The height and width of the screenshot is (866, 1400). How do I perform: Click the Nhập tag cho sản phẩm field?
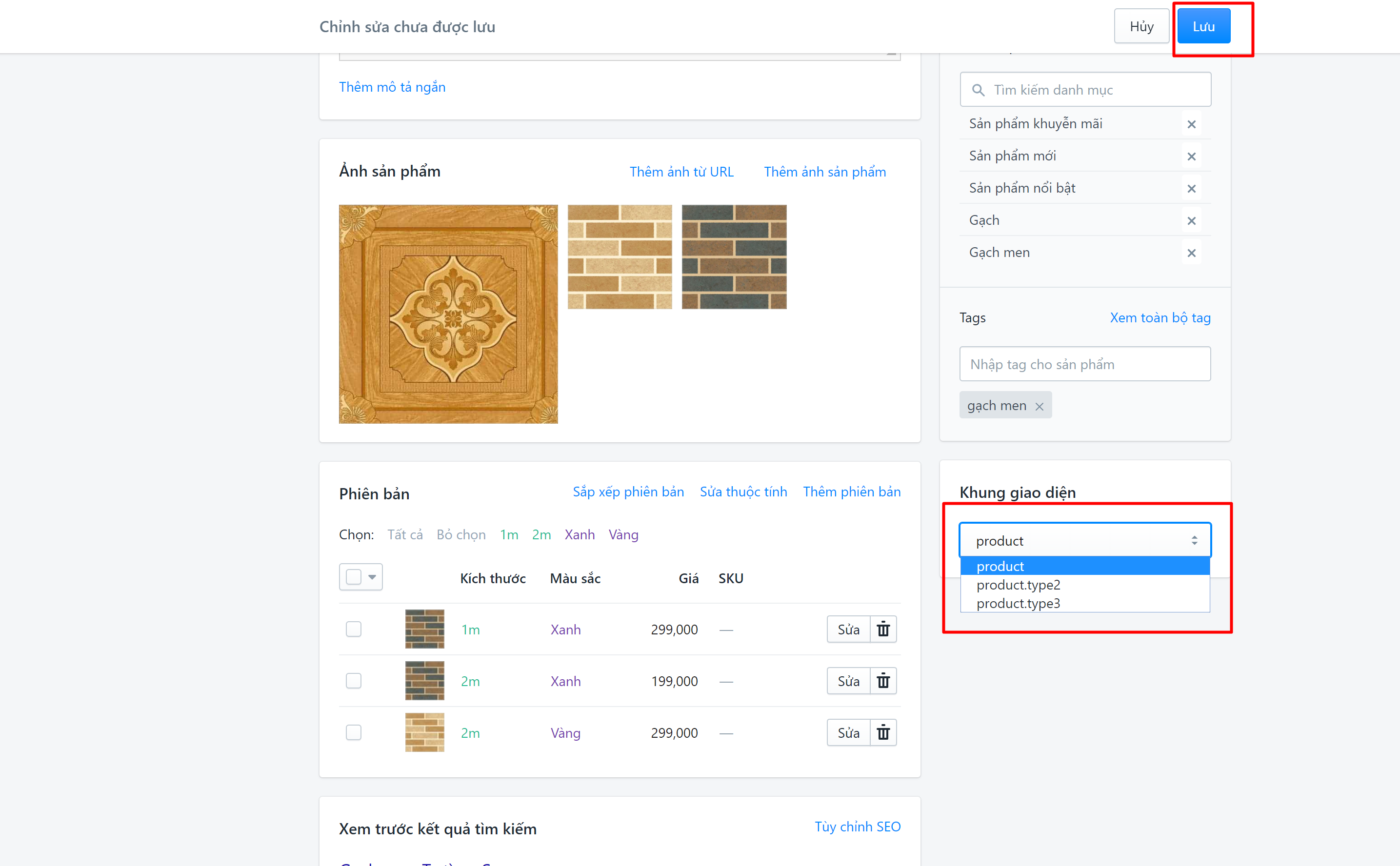point(1085,364)
